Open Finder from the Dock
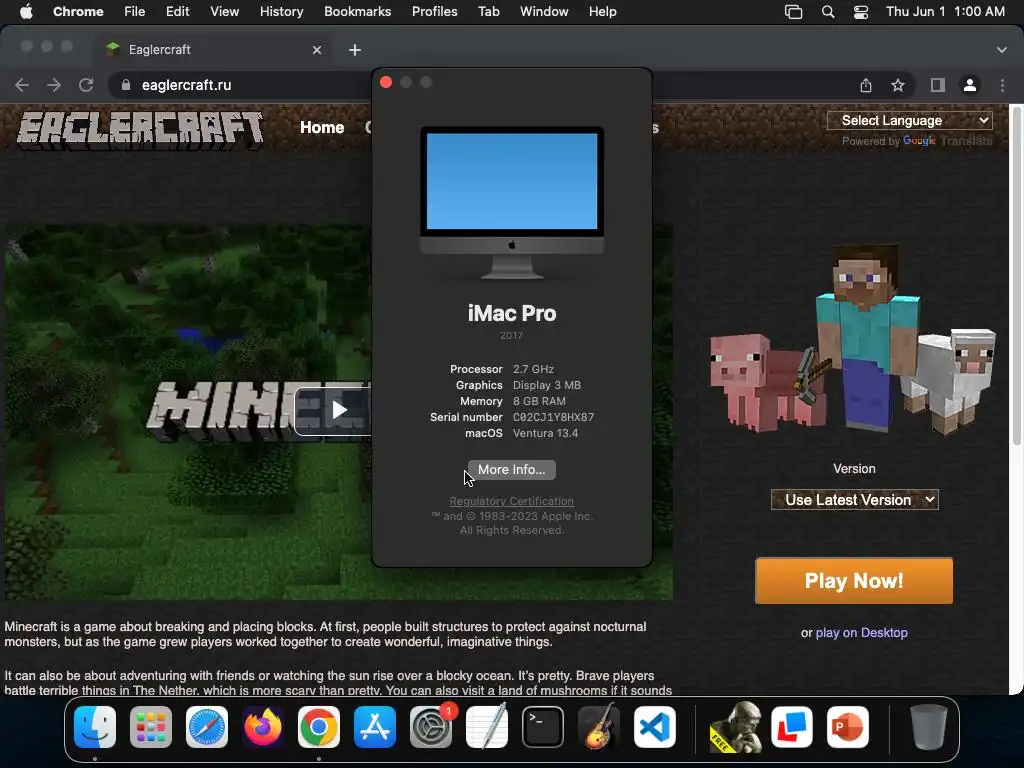This screenshot has height=768, width=1024. (x=95, y=727)
